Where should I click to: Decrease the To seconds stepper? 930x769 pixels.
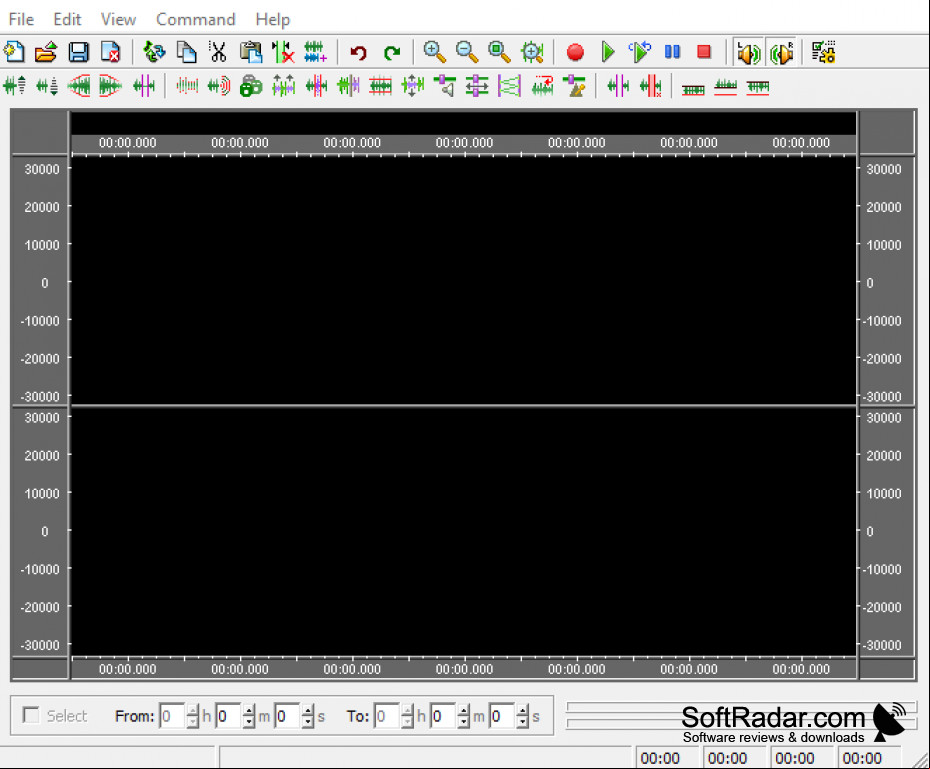click(x=522, y=722)
